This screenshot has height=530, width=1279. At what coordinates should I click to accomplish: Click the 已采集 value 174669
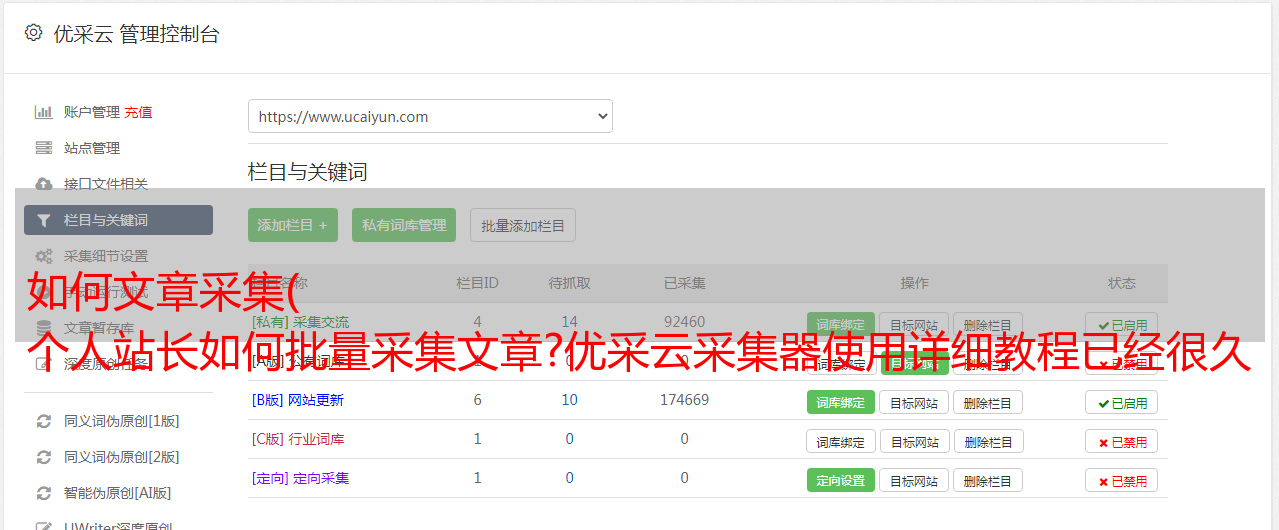(684, 400)
